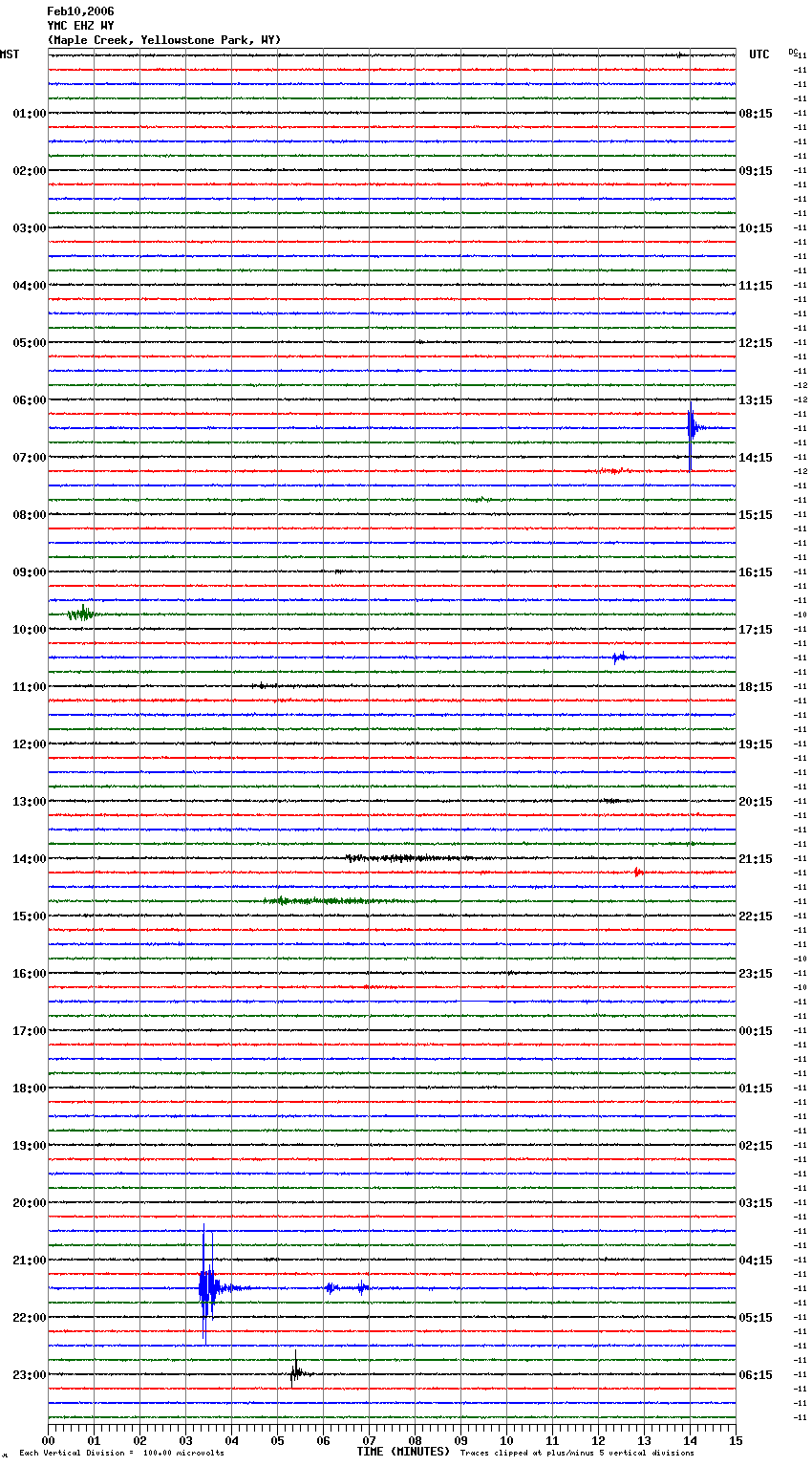Select the 23:00 MST row label
This screenshot has width=812, height=1466.
(x=30, y=1375)
